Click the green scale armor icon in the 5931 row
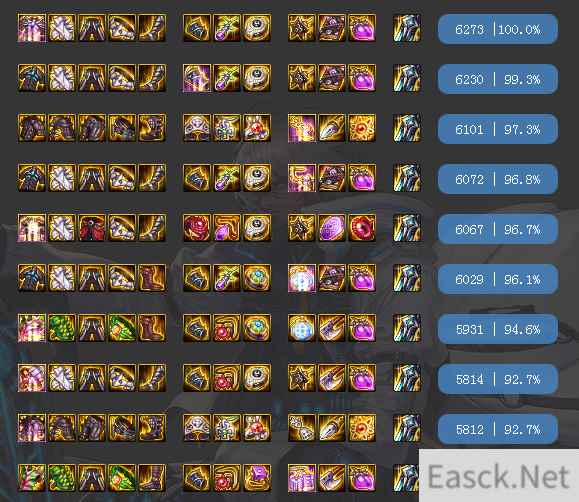The image size is (579, 502). (62, 328)
